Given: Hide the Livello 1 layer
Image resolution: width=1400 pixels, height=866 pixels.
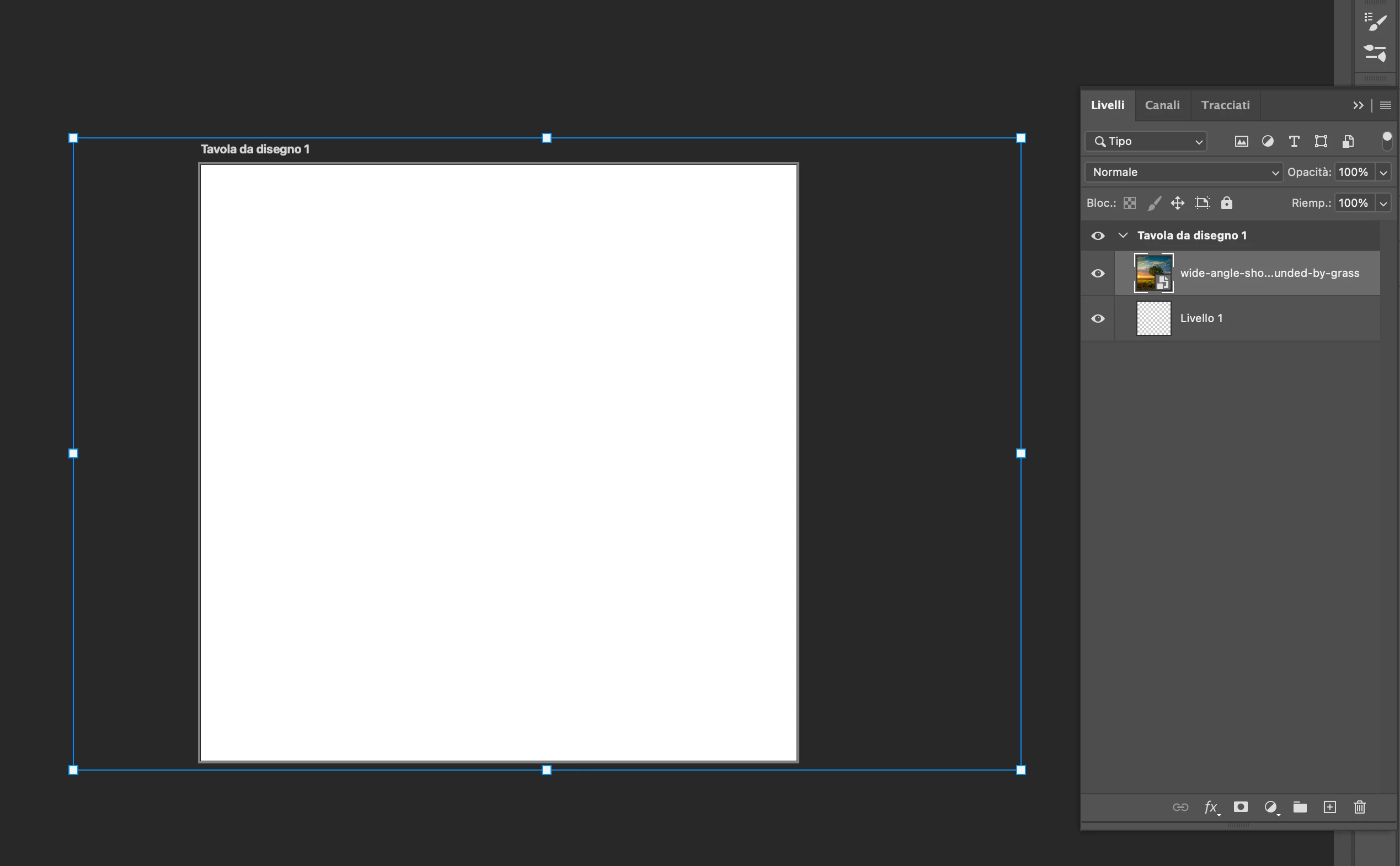Looking at the screenshot, I should (1098, 318).
